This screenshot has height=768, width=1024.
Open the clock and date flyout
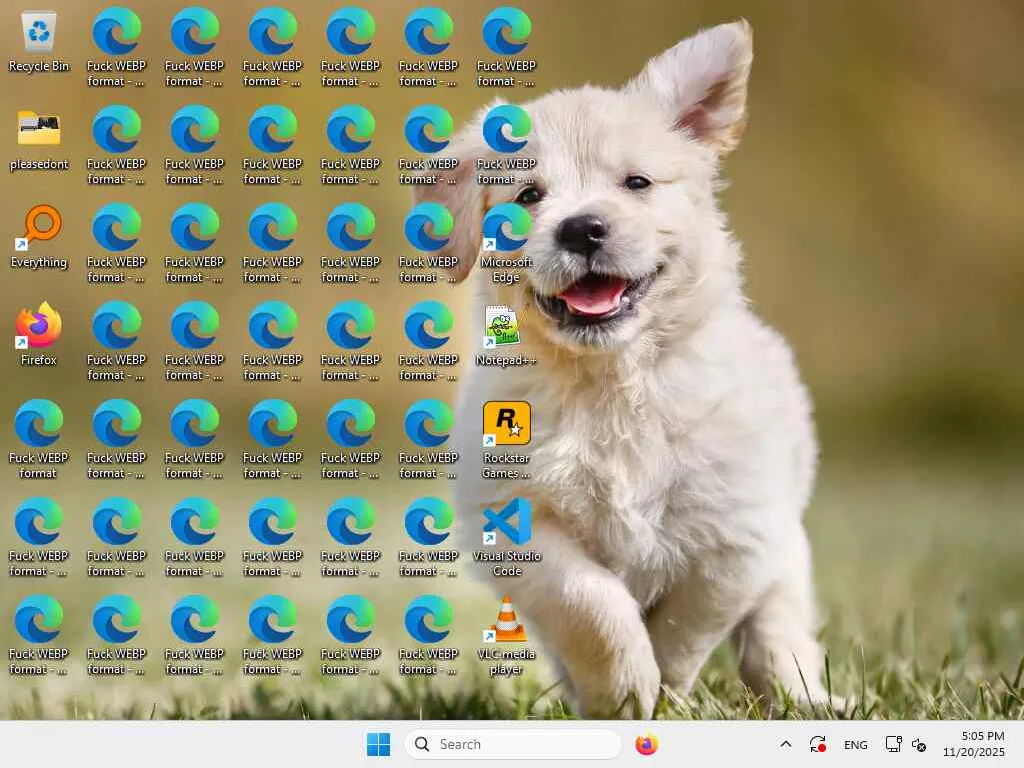(974, 744)
